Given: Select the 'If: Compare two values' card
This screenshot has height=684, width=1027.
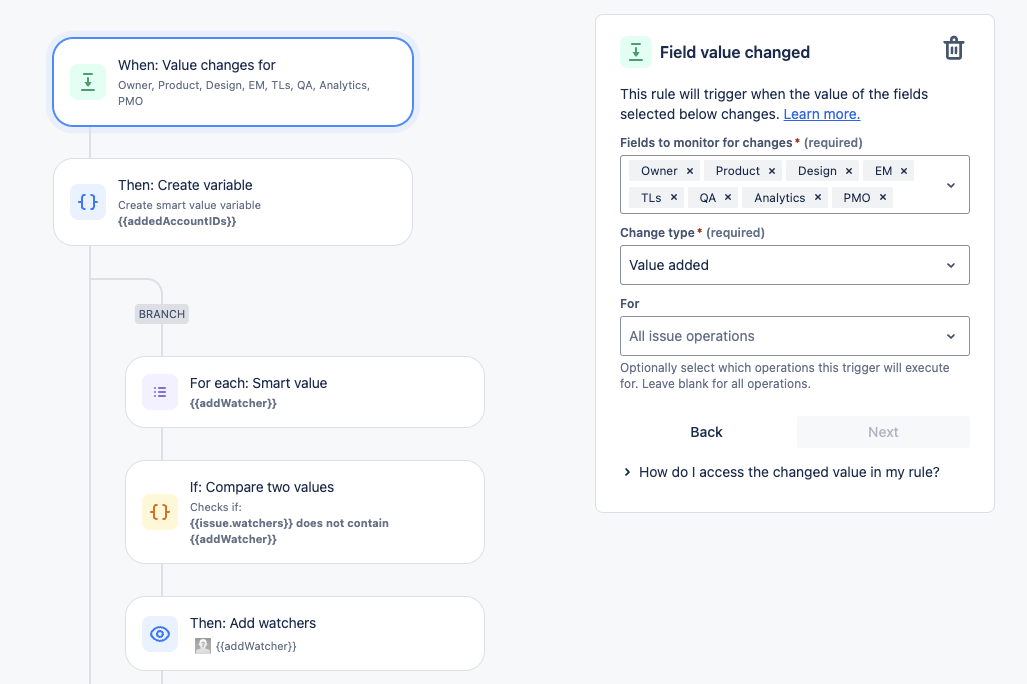Looking at the screenshot, I should 305,512.
